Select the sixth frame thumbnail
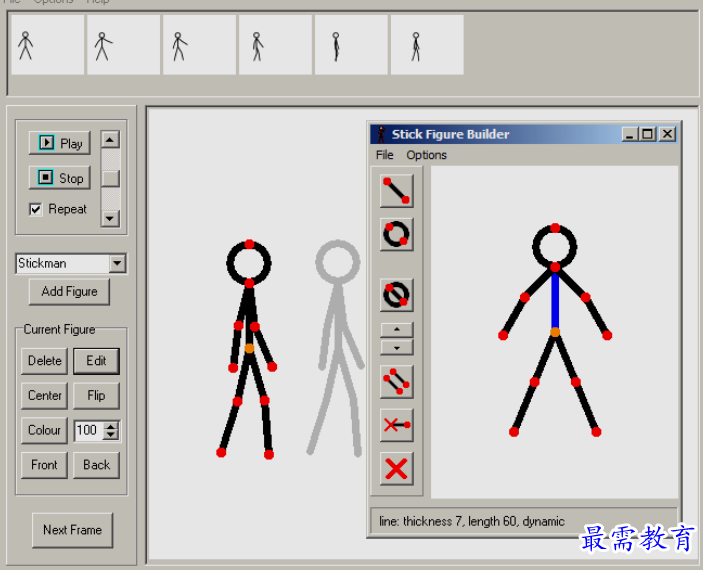 (427, 45)
